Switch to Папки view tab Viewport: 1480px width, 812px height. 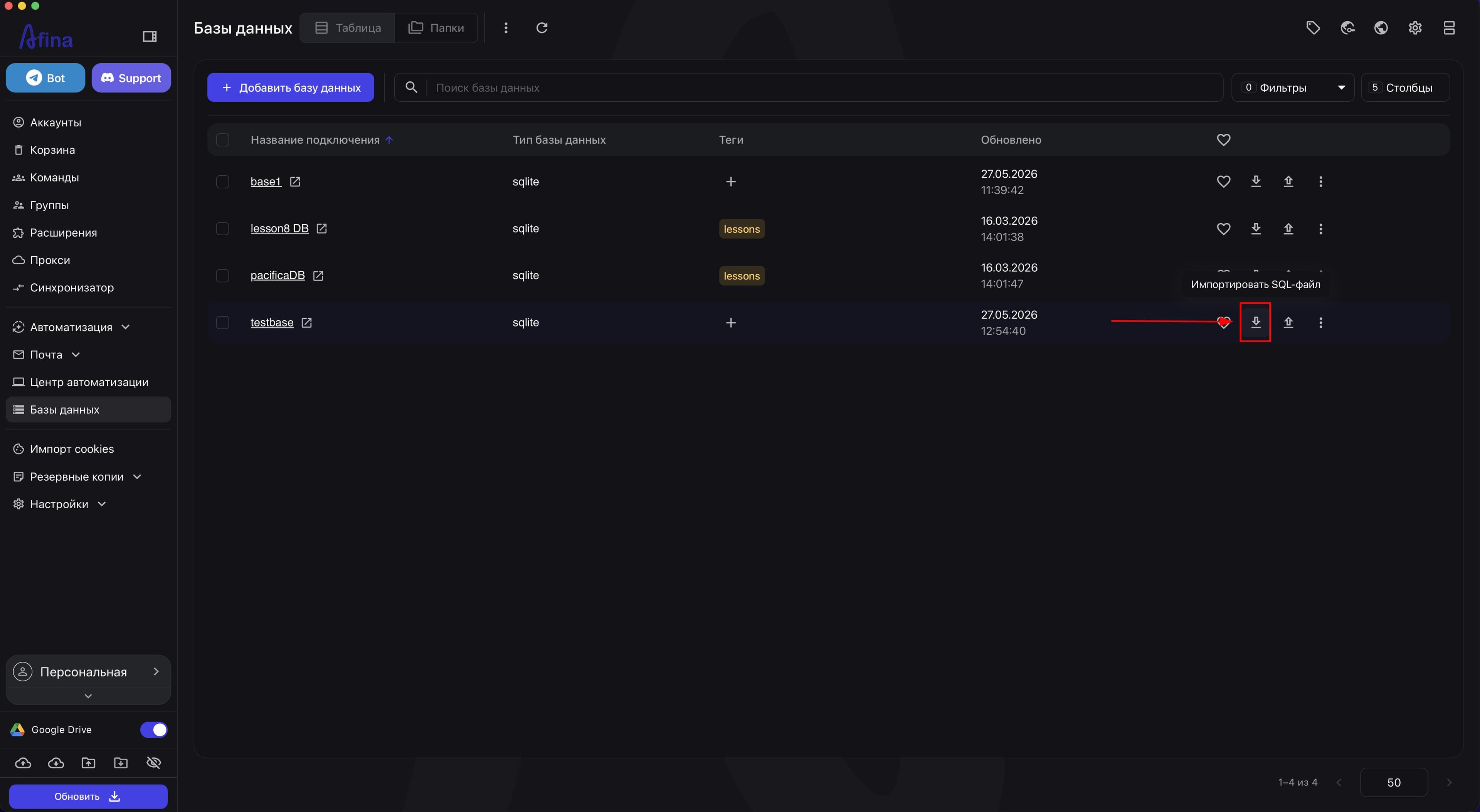pos(436,28)
